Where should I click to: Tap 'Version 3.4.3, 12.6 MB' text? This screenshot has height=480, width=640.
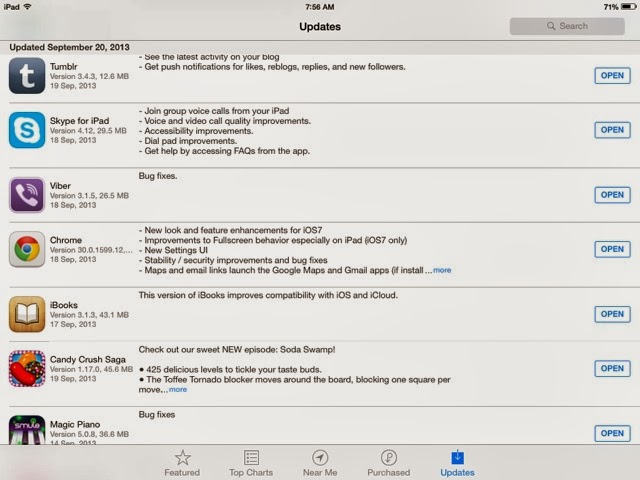click(x=89, y=76)
